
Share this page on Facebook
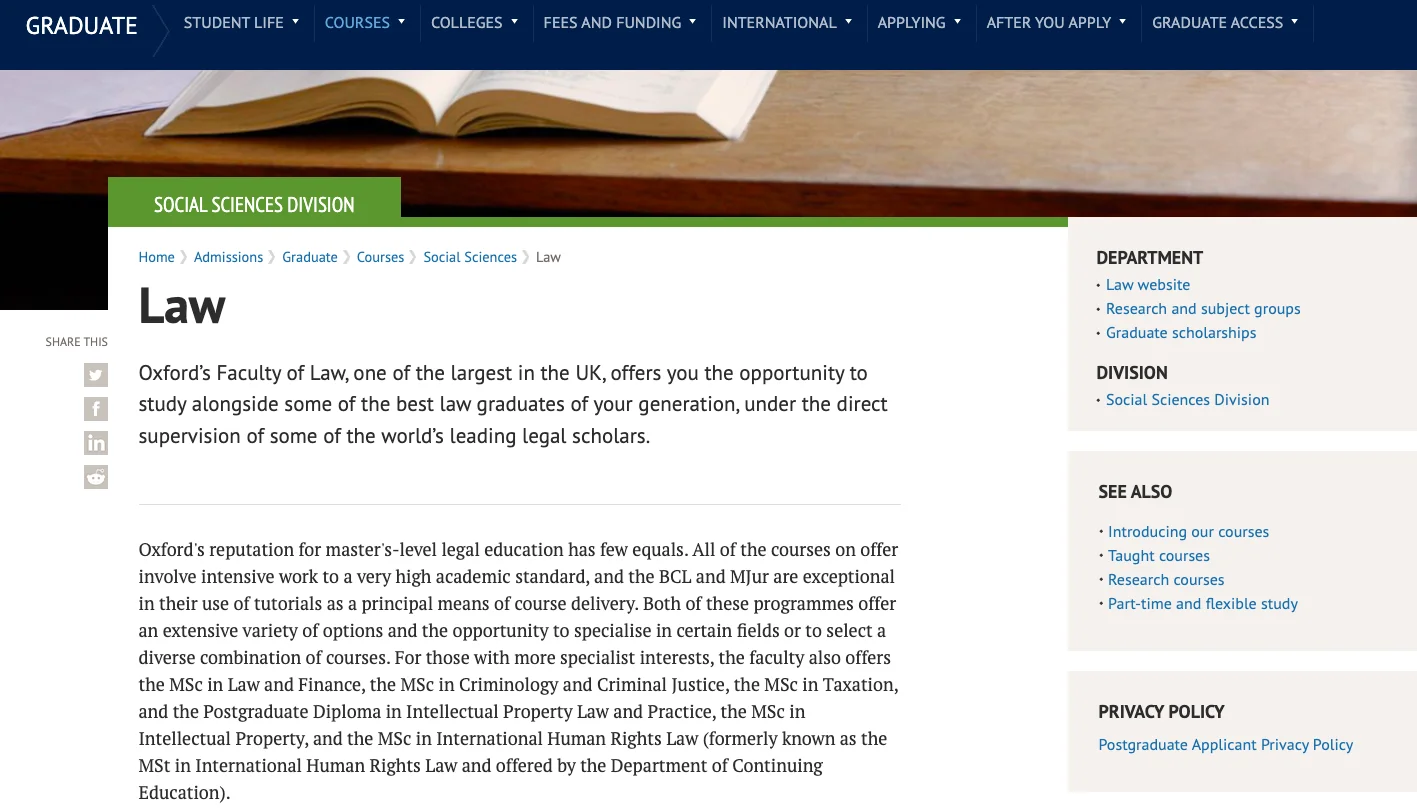point(96,409)
